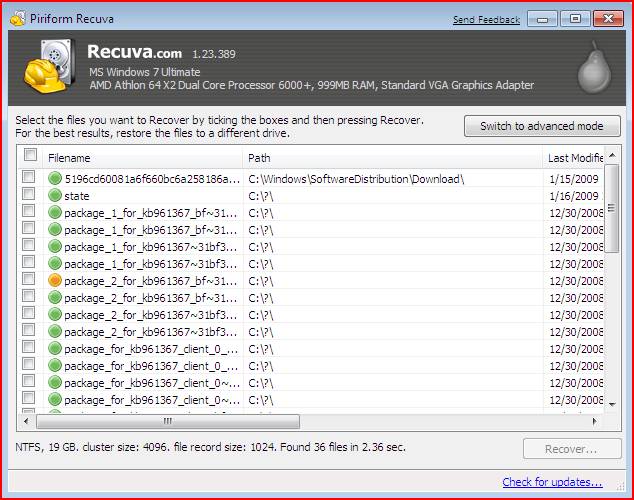This screenshot has height=500, width=634.
Task: Tick checkbox of the orange-status package_2_for_kb961367_bf row
Action: 28,278
